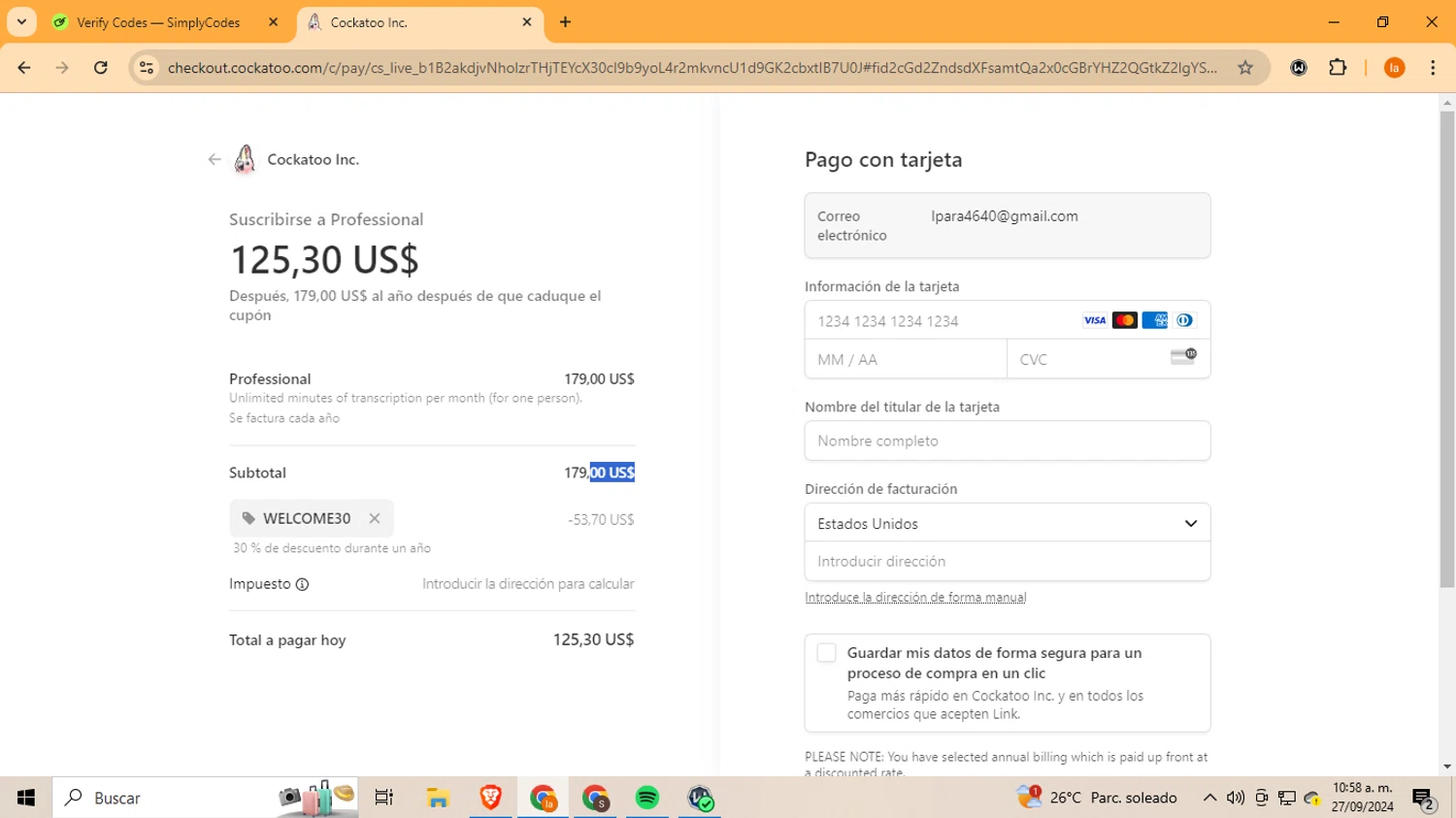
Task: Open Task View on the taskbar
Action: (x=384, y=798)
